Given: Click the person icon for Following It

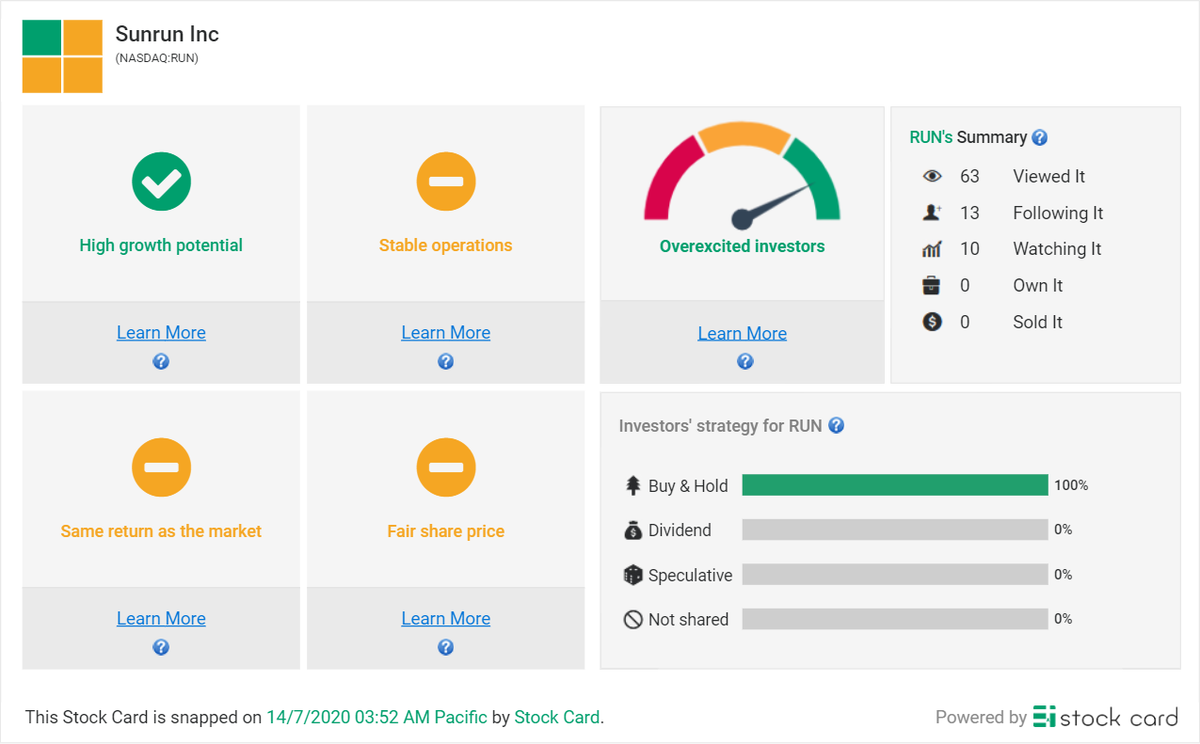Looking at the screenshot, I should (x=932, y=212).
